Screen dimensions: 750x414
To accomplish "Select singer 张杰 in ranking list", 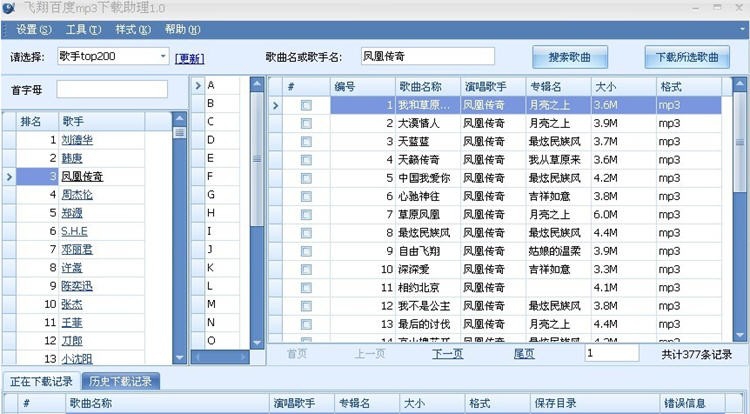I will point(72,305).
